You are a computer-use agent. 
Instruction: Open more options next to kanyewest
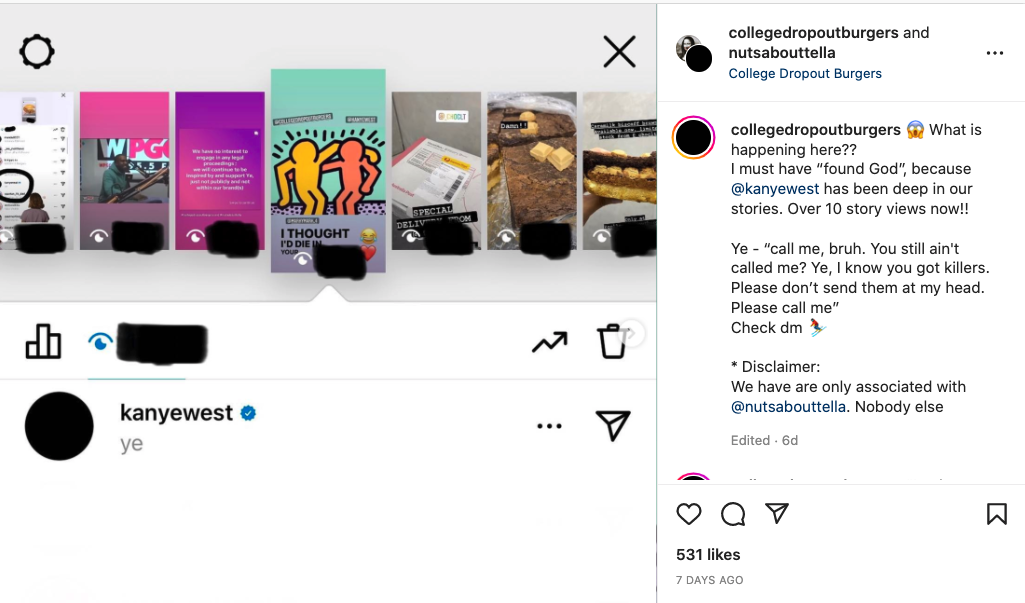coord(549,426)
